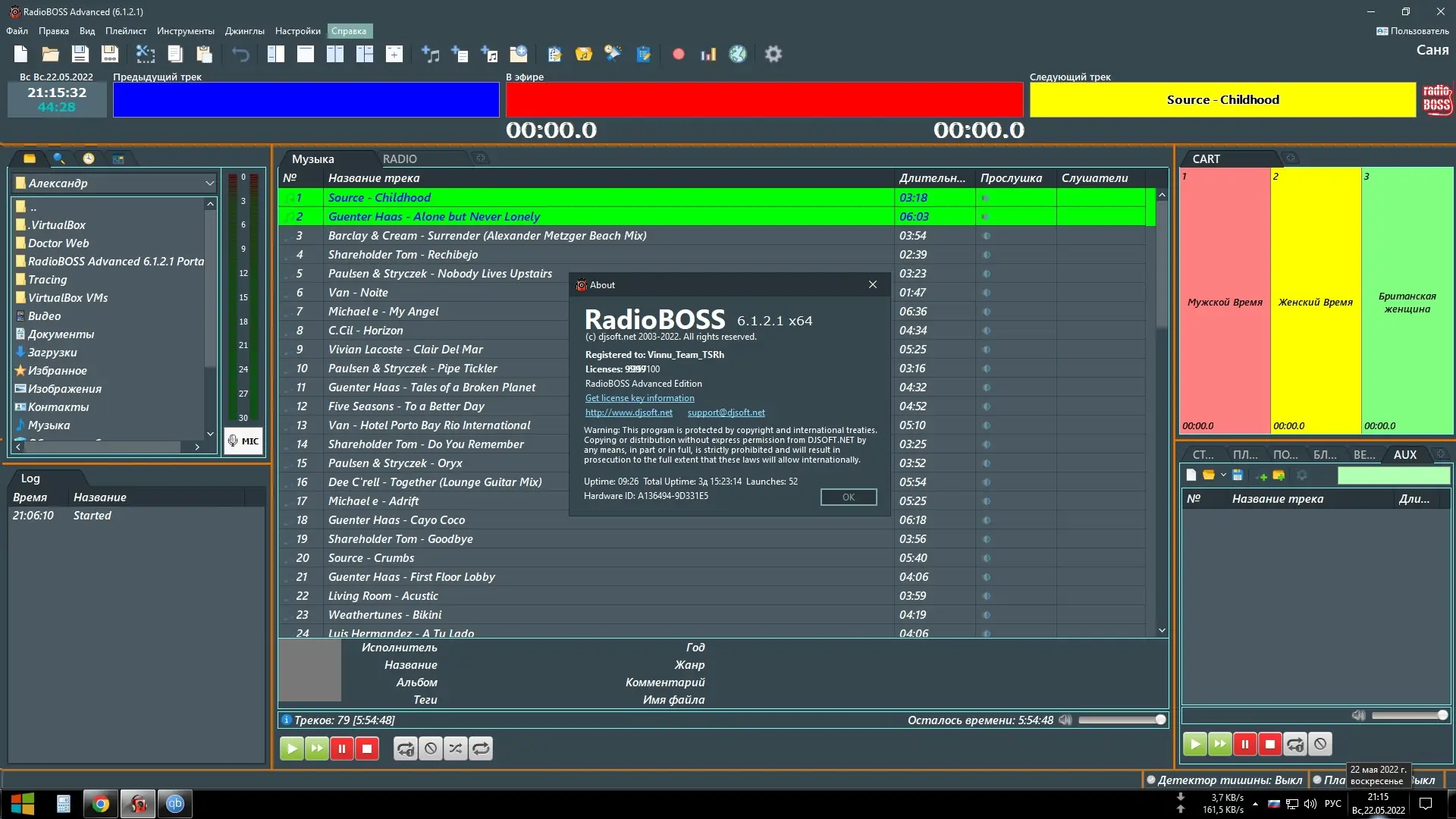This screenshot has height=819, width=1456.
Task: Expand the folder list down arrow
Action: tap(210, 434)
